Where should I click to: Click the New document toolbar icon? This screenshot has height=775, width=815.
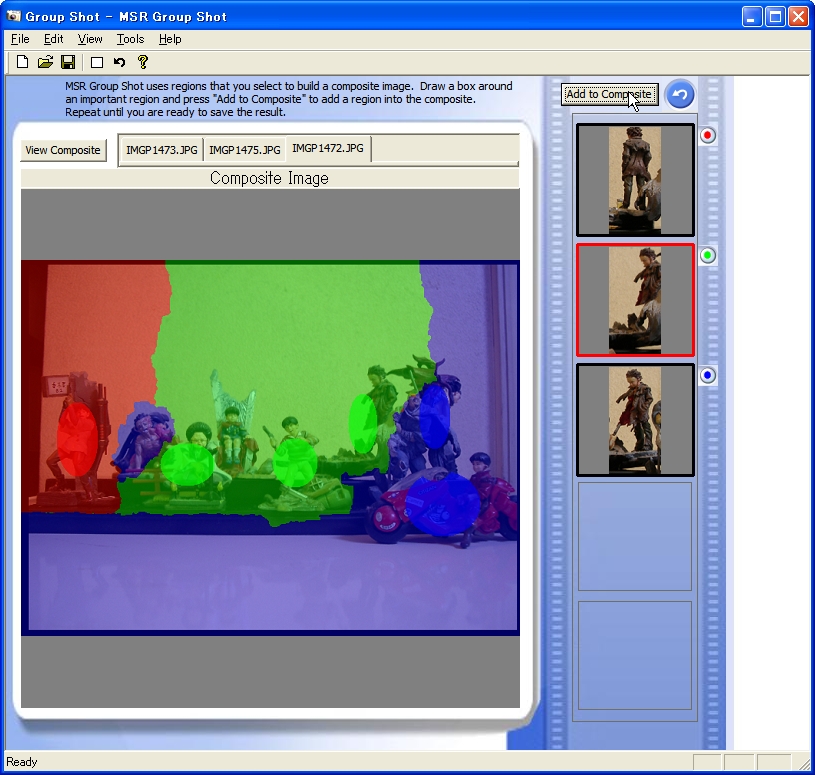pos(22,62)
